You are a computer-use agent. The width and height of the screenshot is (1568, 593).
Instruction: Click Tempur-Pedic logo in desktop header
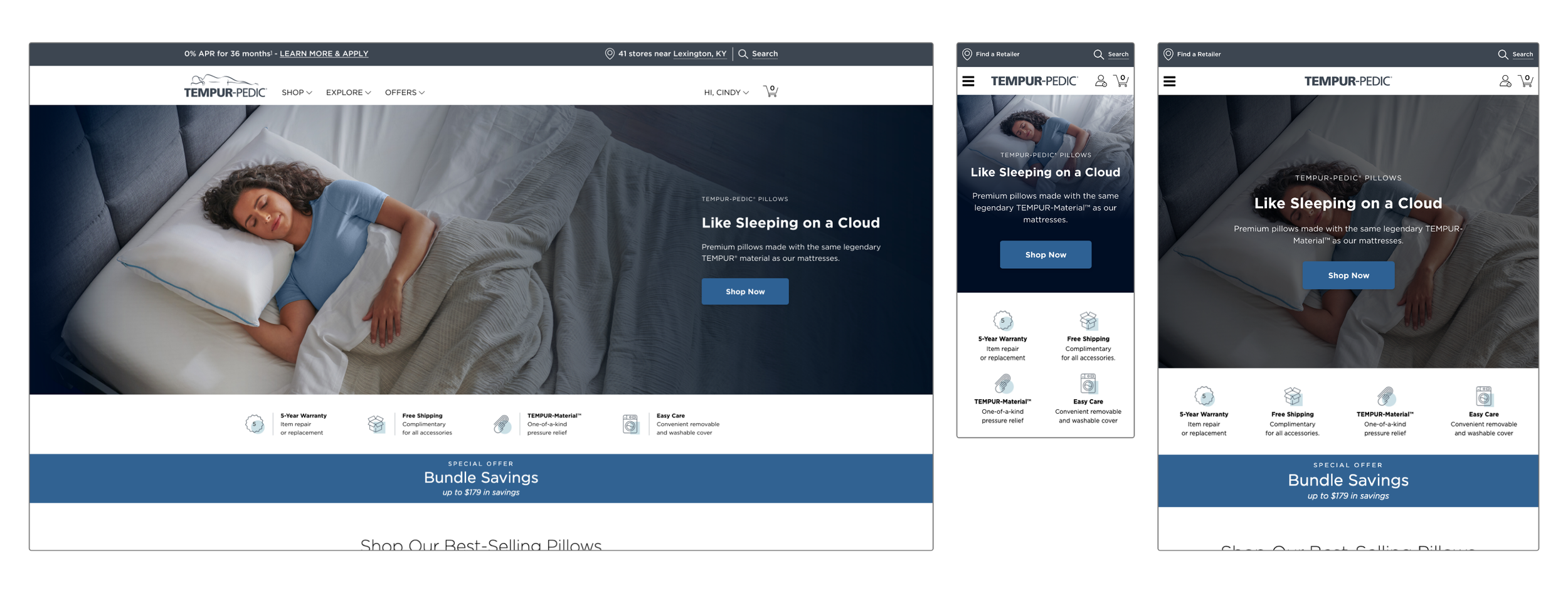pyautogui.click(x=225, y=87)
